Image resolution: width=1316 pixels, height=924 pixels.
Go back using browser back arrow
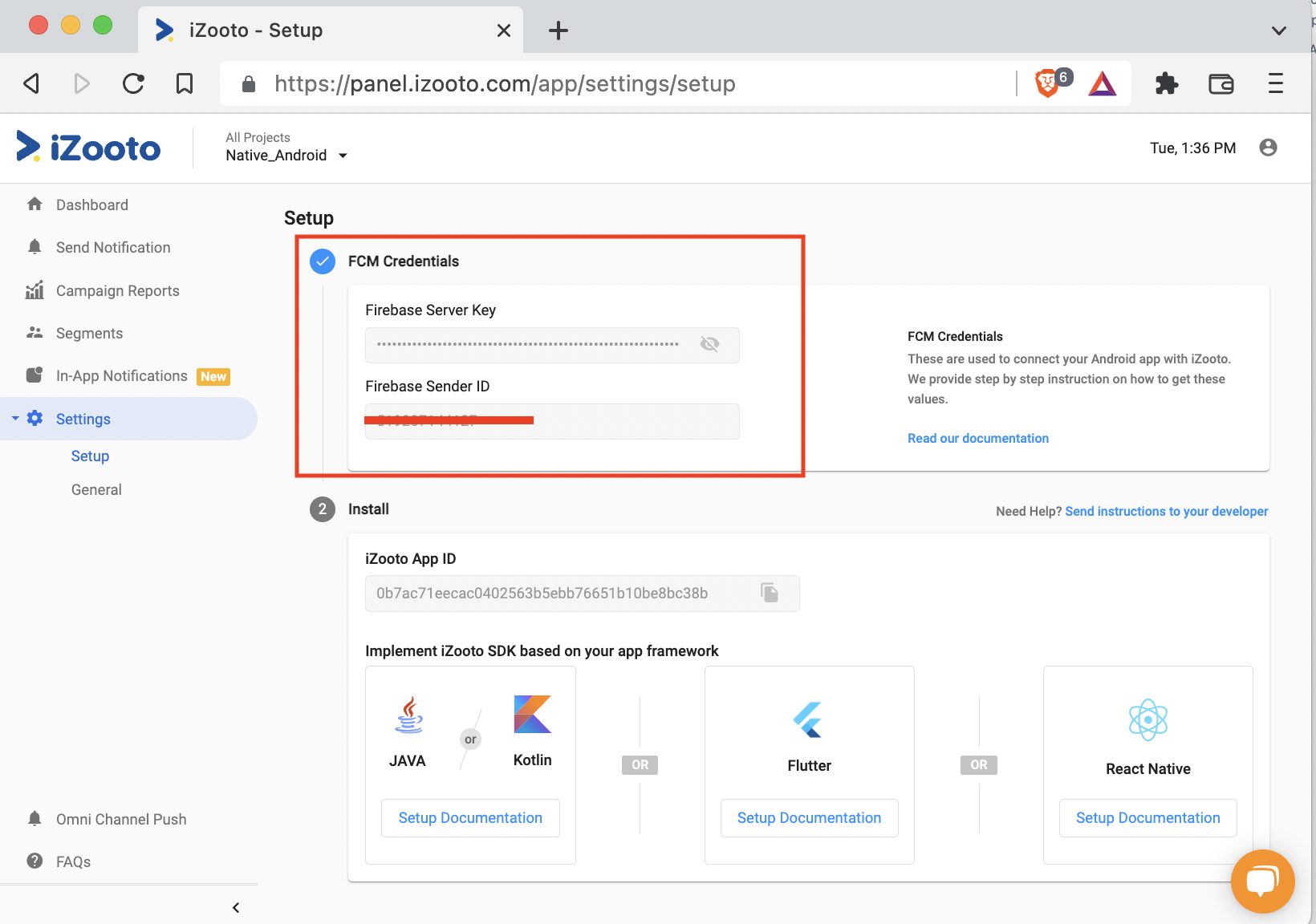(31, 83)
